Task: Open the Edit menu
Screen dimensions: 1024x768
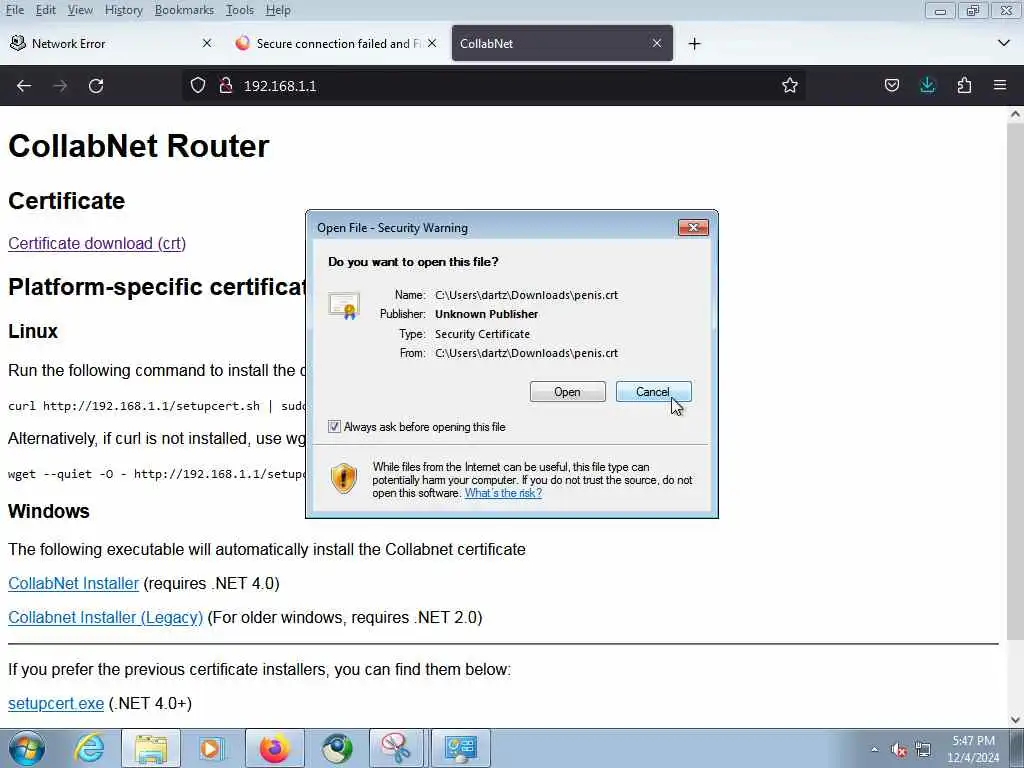Action: (x=45, y=10)
